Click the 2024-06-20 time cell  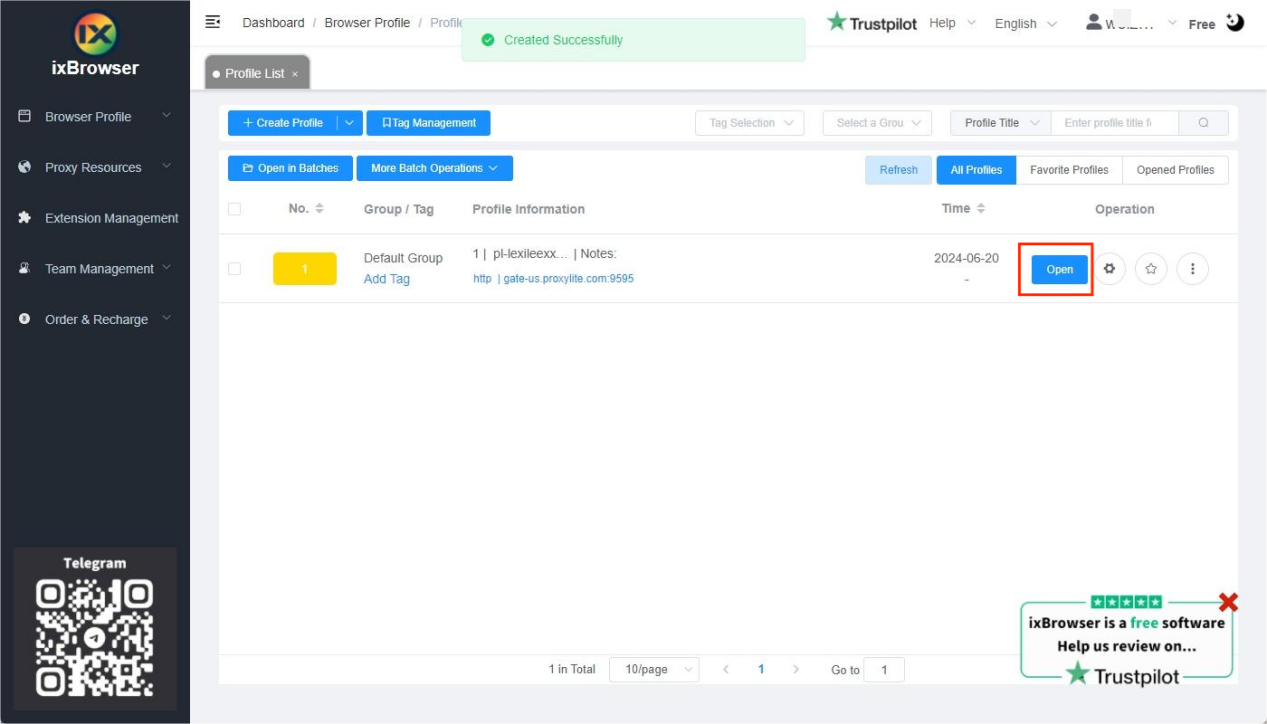pos(966,258)
